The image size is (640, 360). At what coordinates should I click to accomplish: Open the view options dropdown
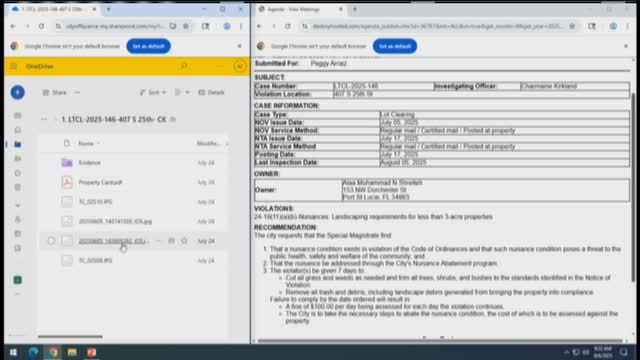coord(182,93)
